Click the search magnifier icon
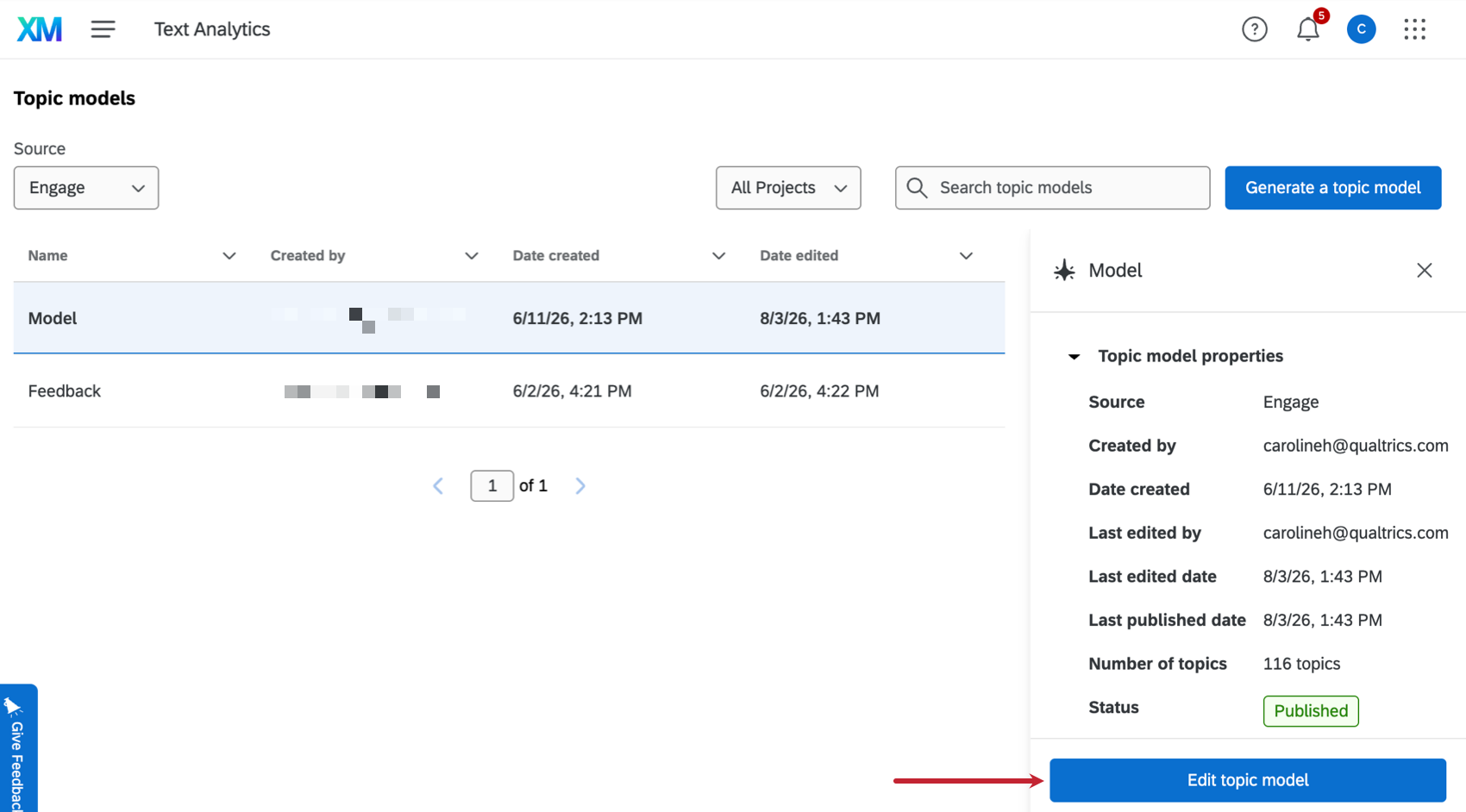 pos(918,188)
